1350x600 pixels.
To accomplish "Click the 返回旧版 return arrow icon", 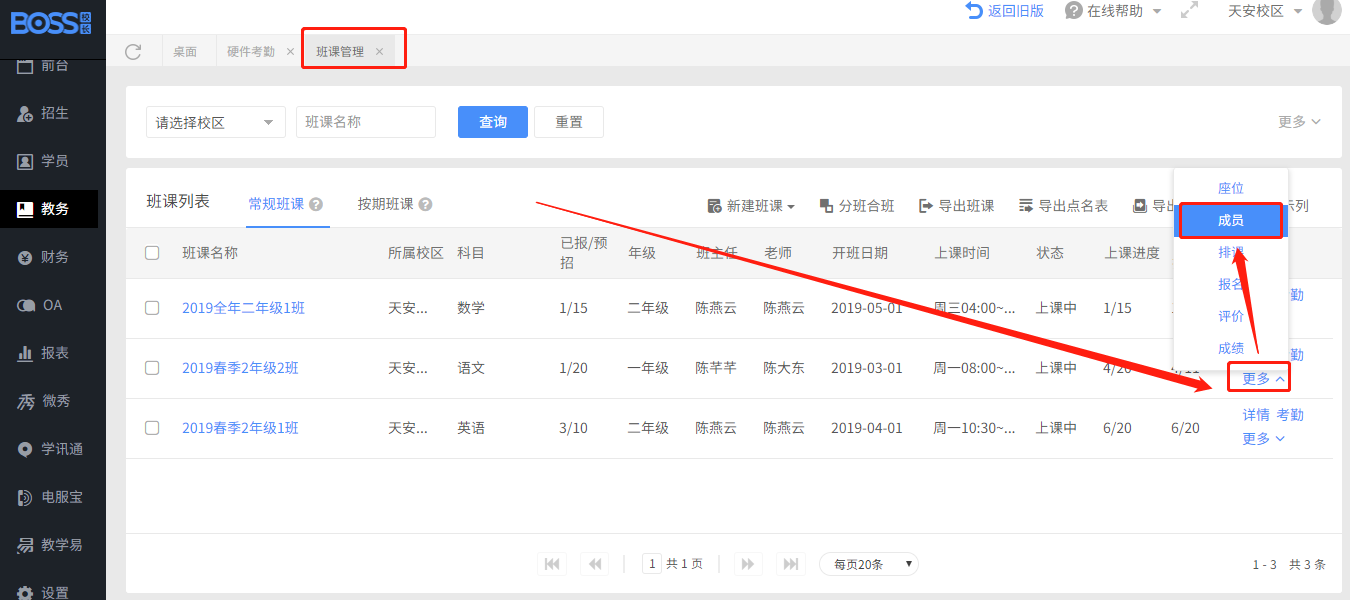I will [974, 11].
